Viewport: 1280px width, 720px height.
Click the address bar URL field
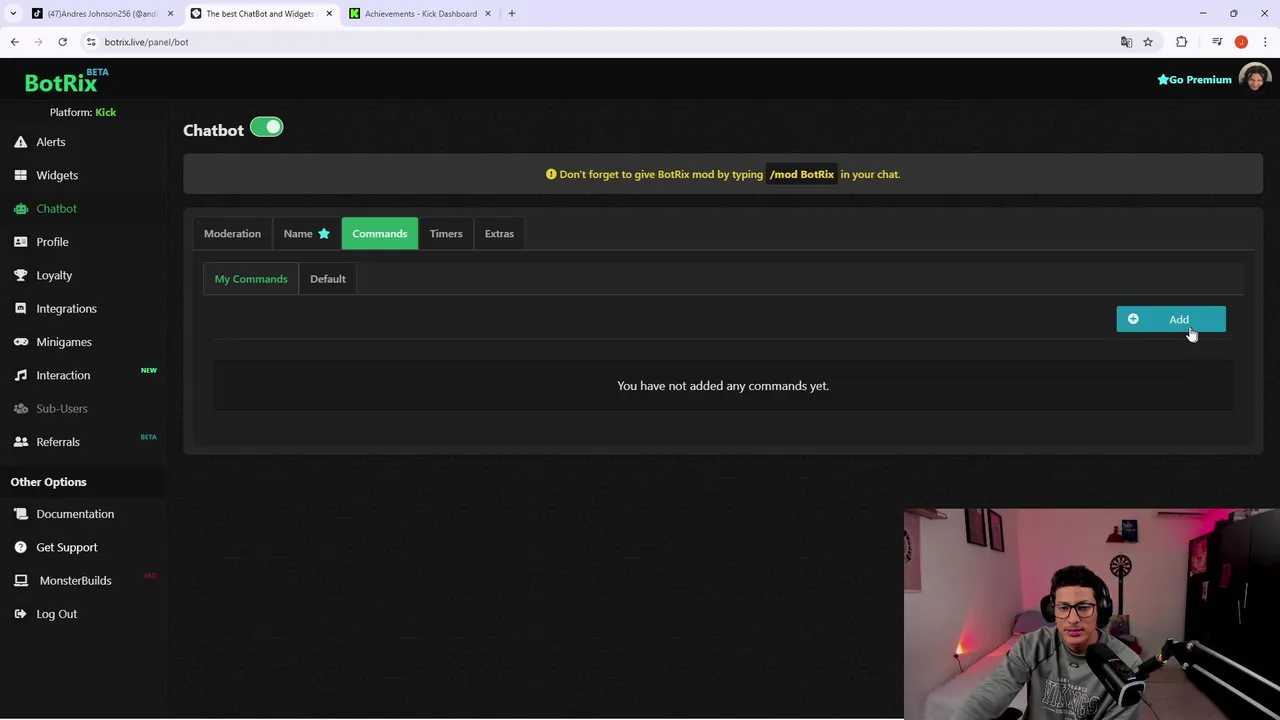(x=600, y=42)
